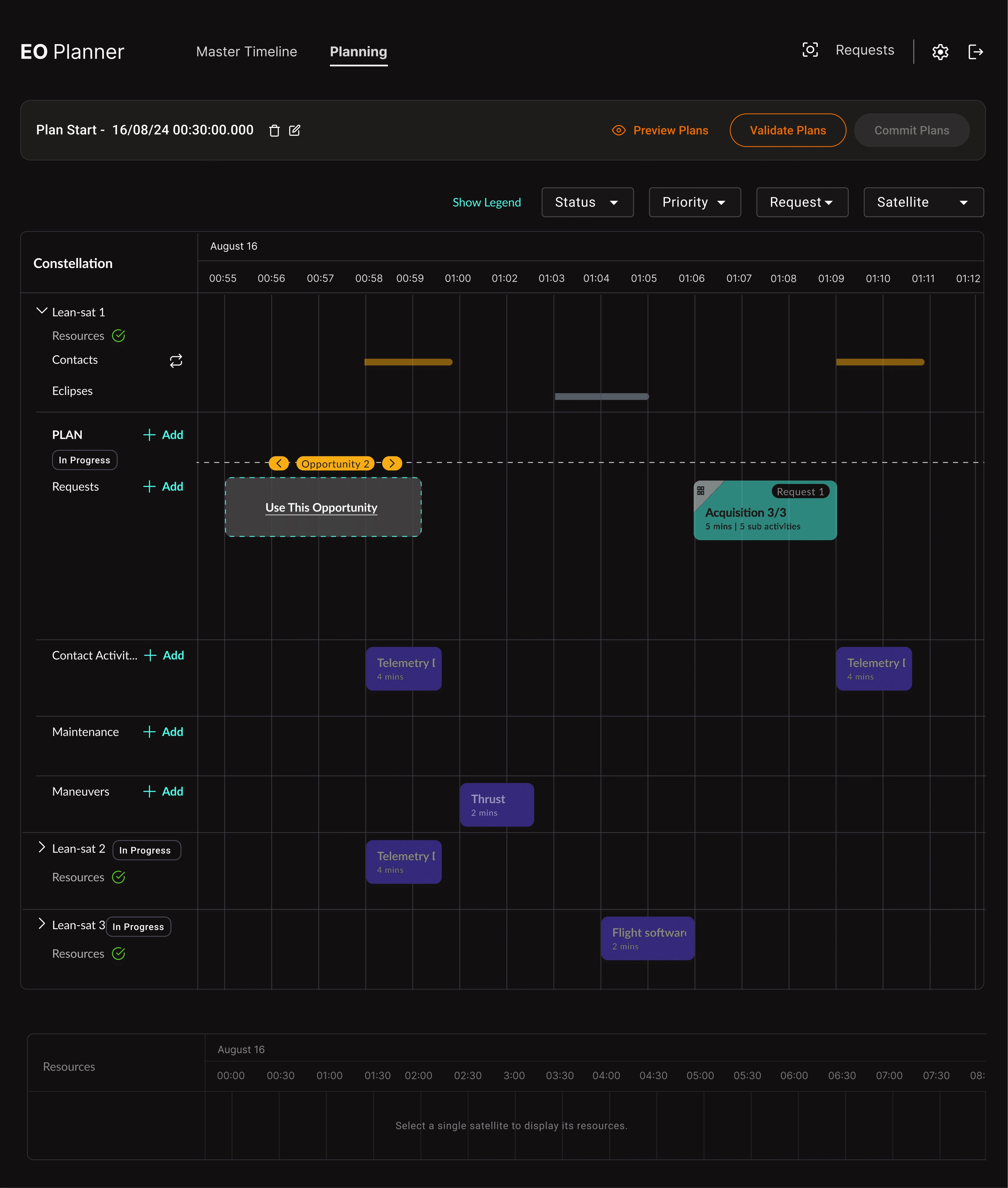Viewport: 1008px width, 1188px height.
Task: Expand the Lean-sat 2 row
Action: 41,848
